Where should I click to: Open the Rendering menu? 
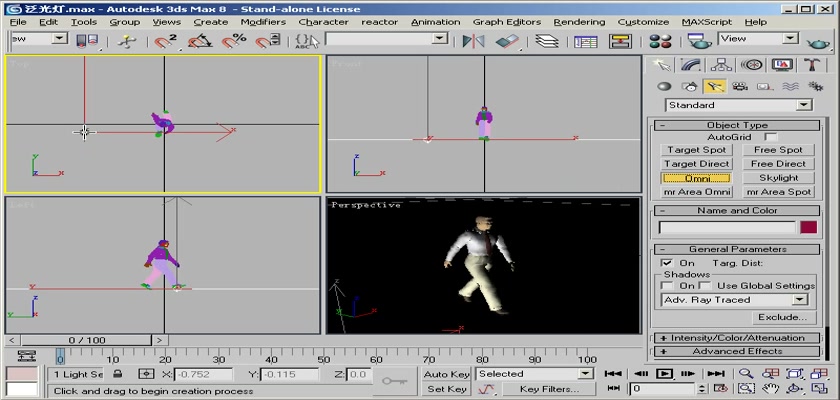point(579,21)
